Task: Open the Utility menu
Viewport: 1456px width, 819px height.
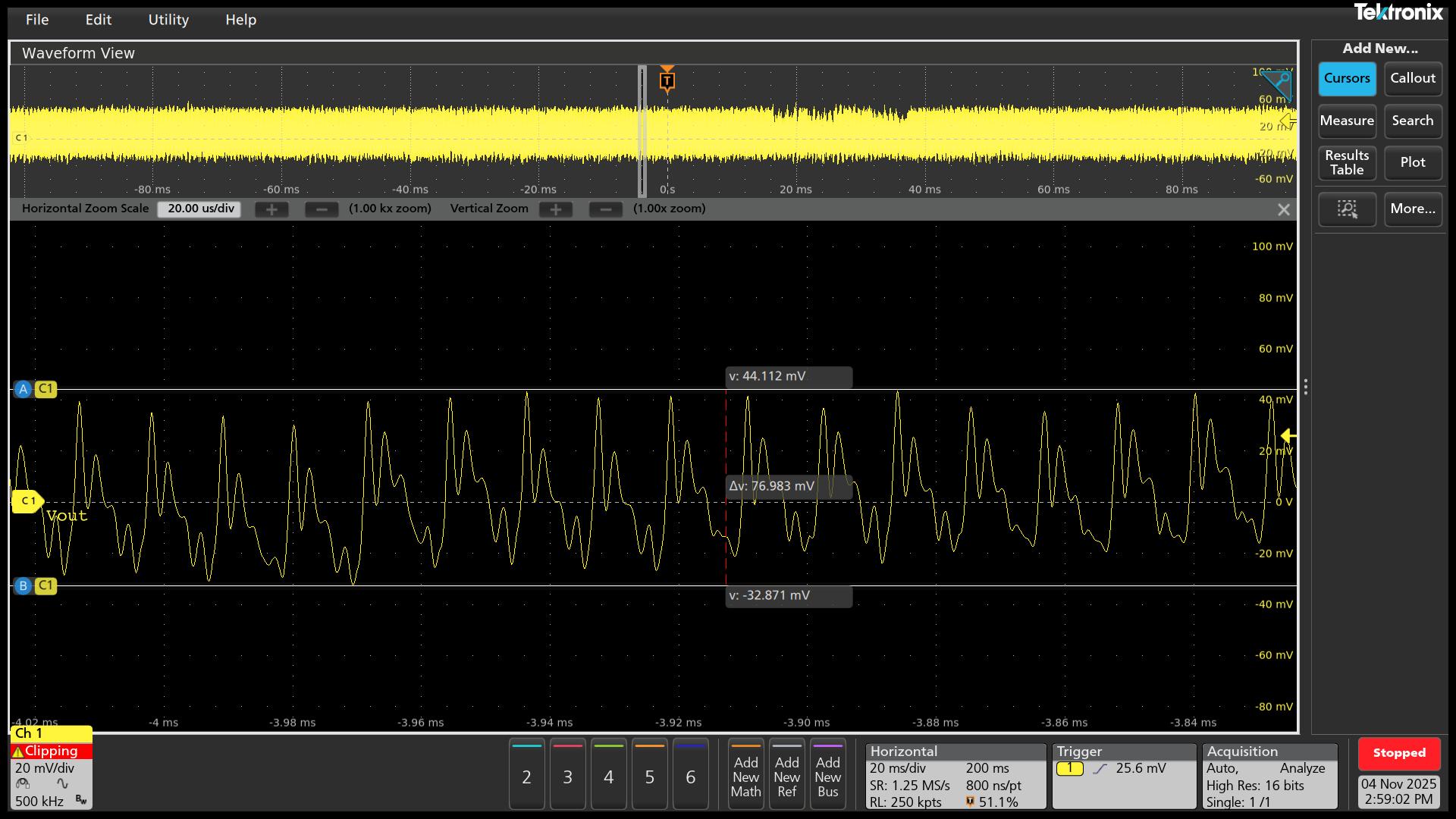Action: 168,20
